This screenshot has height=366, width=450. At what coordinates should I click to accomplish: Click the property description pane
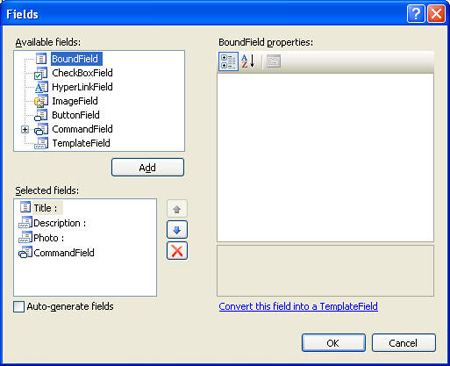325,271
